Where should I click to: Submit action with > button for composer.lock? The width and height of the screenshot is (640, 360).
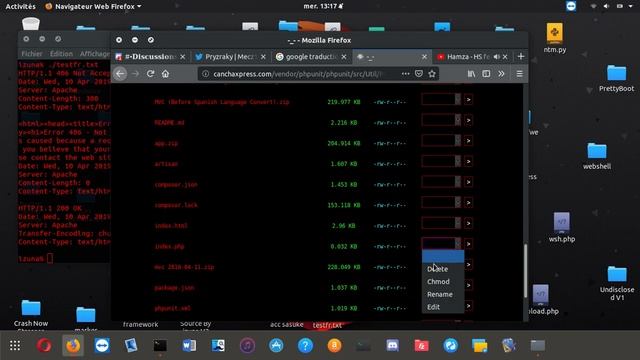[468, 203]
